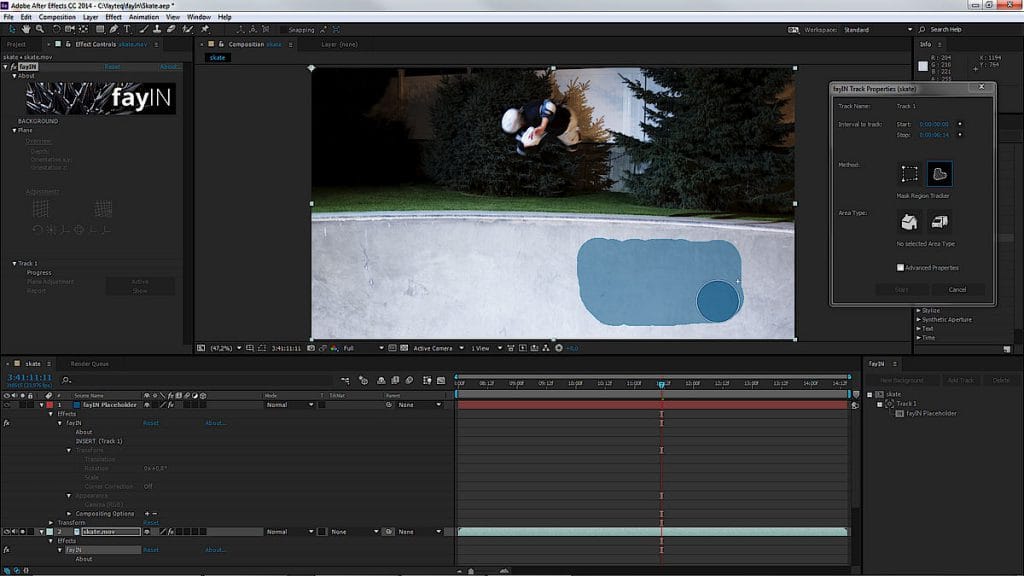Select the Mask Region tracking method
The height and width of the screenshot is (576, 1024).
pyautogui.click(x=910, y=173)
